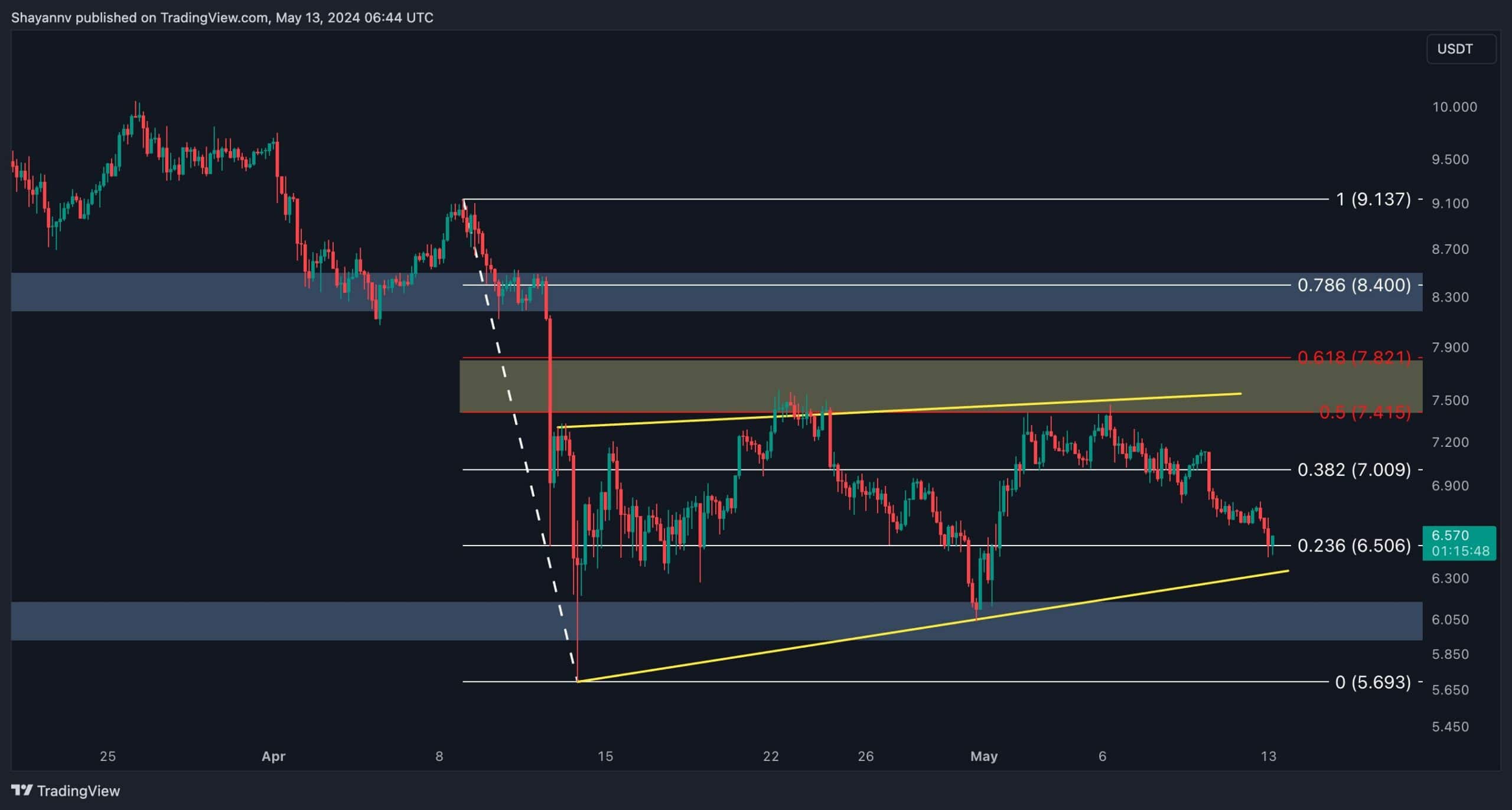1512x810 pixels.
Task: Click the date label 15 on time axis
Action: tap(605, 756)
